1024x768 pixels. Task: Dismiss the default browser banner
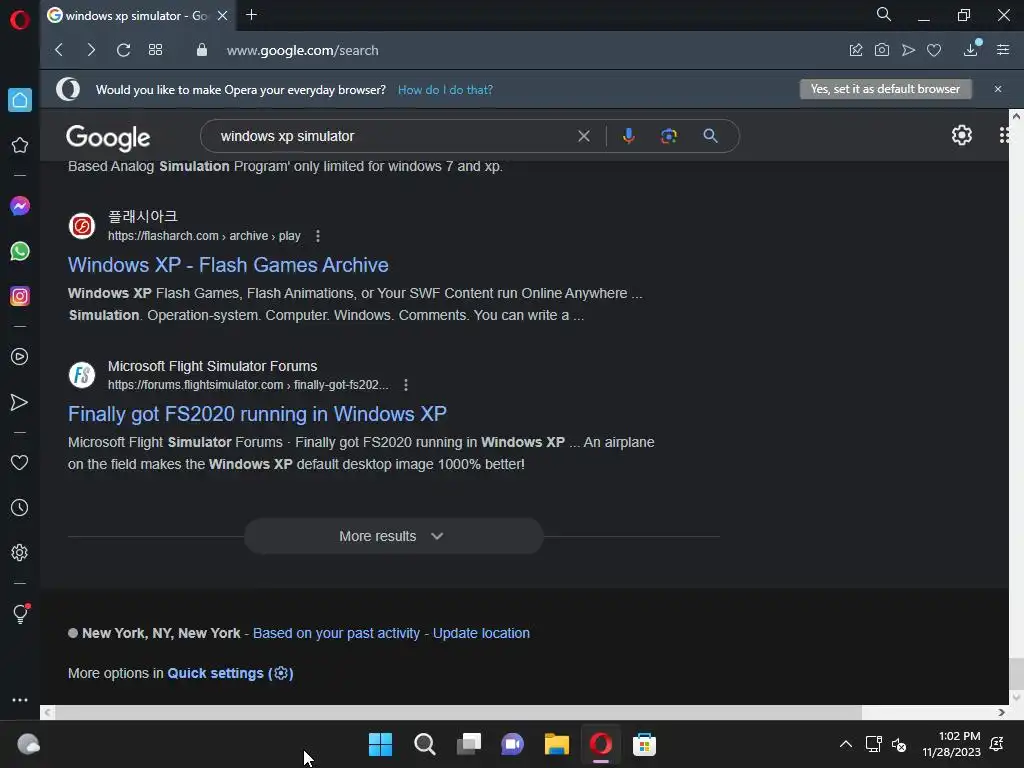pyautogui.click(x=998, y=89)
